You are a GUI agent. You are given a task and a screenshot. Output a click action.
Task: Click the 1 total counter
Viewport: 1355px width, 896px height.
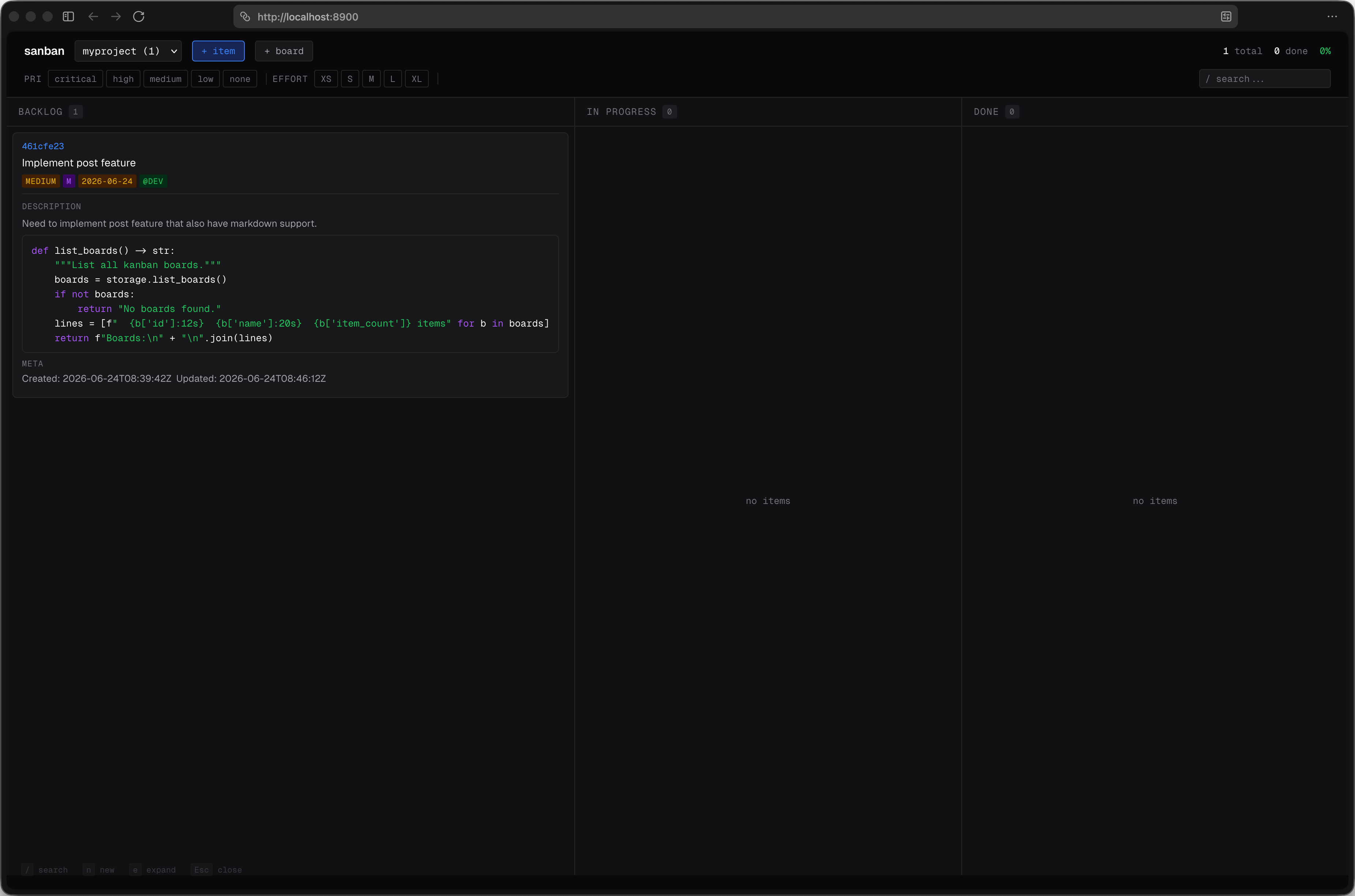click(x=1242, y=51)
